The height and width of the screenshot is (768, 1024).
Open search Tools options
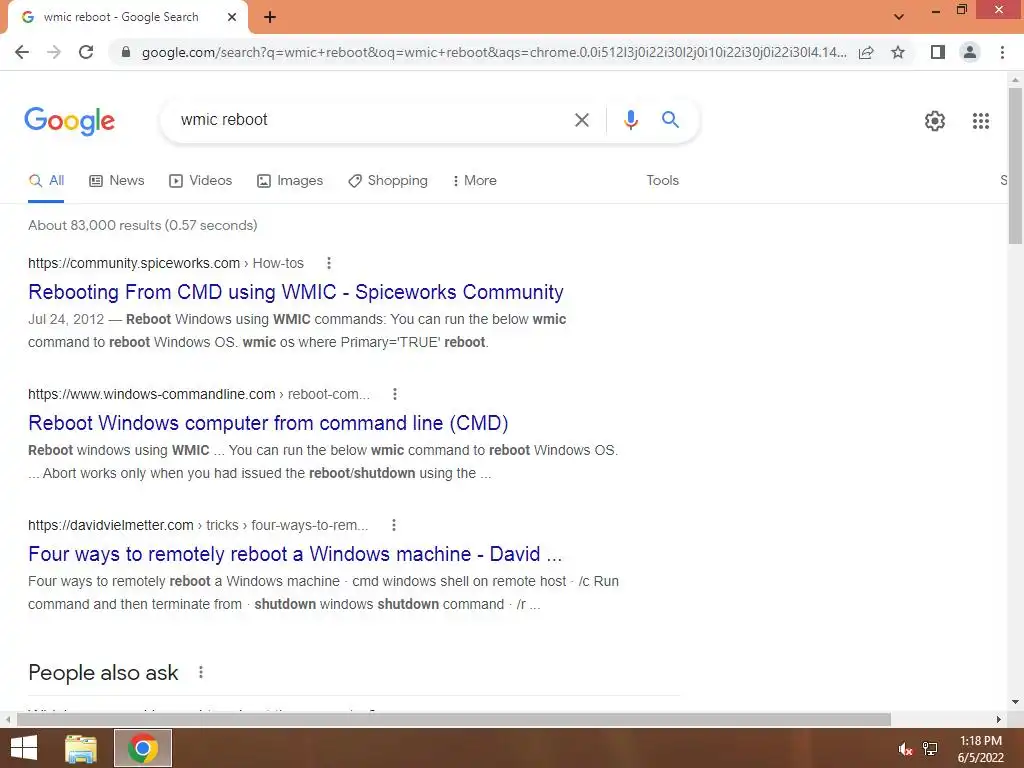coord(662,181)
